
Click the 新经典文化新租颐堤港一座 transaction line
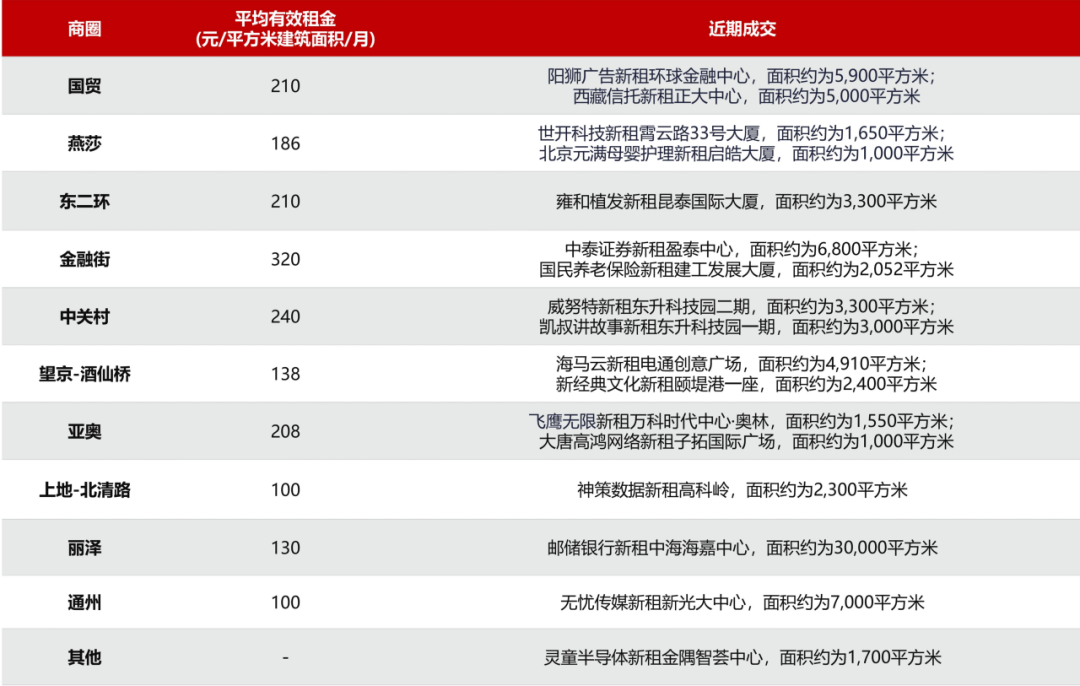(747, 383)
